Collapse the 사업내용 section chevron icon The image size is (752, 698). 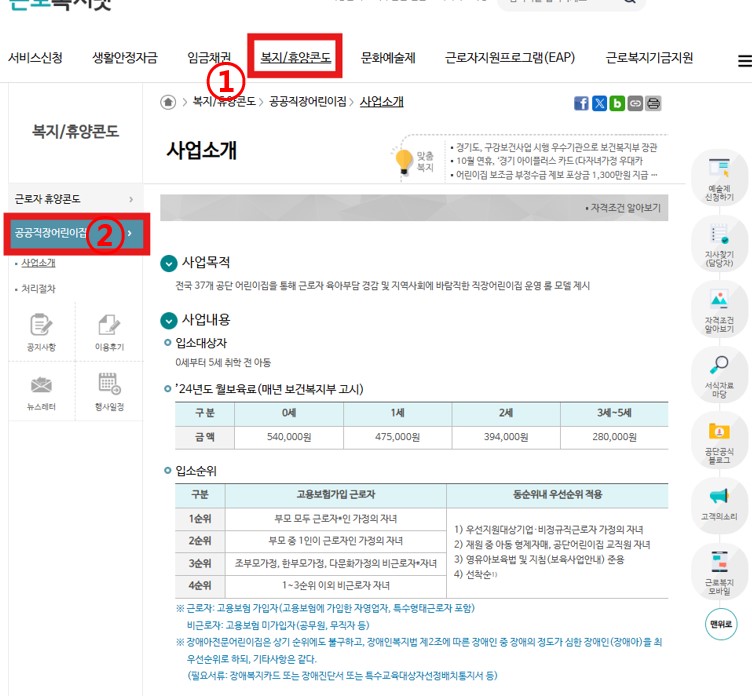[168, 321]
